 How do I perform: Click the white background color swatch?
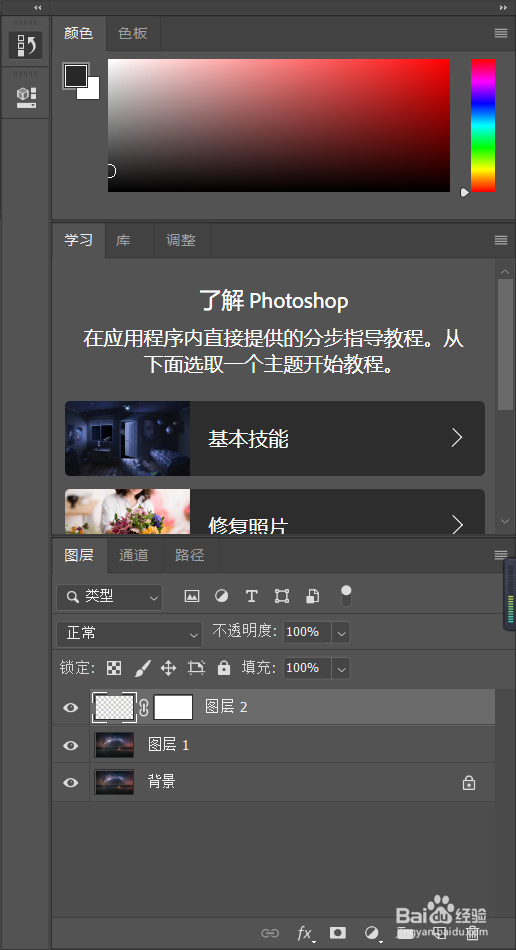point(91,91)
